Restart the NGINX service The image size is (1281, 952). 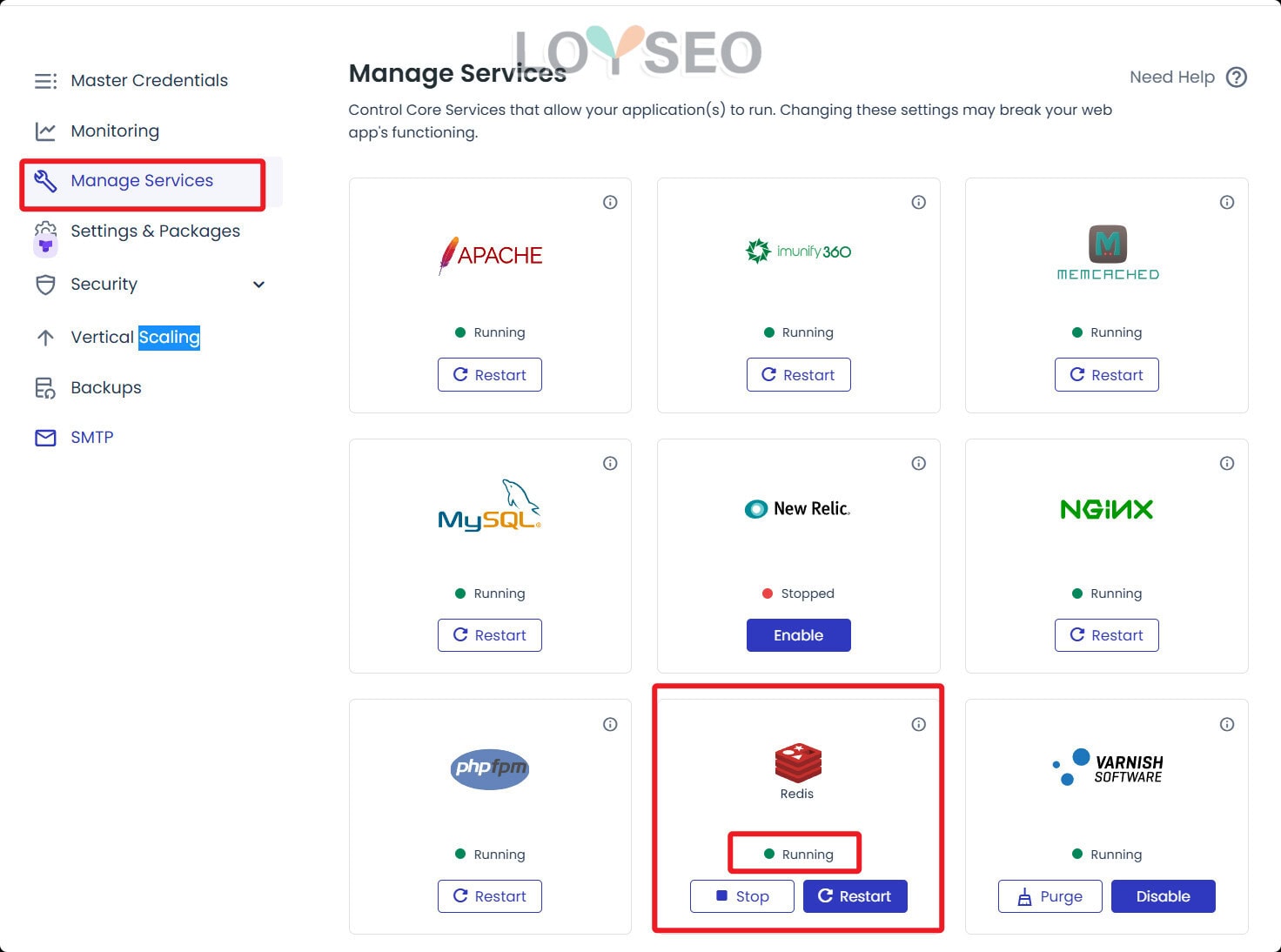point(1106,634)
